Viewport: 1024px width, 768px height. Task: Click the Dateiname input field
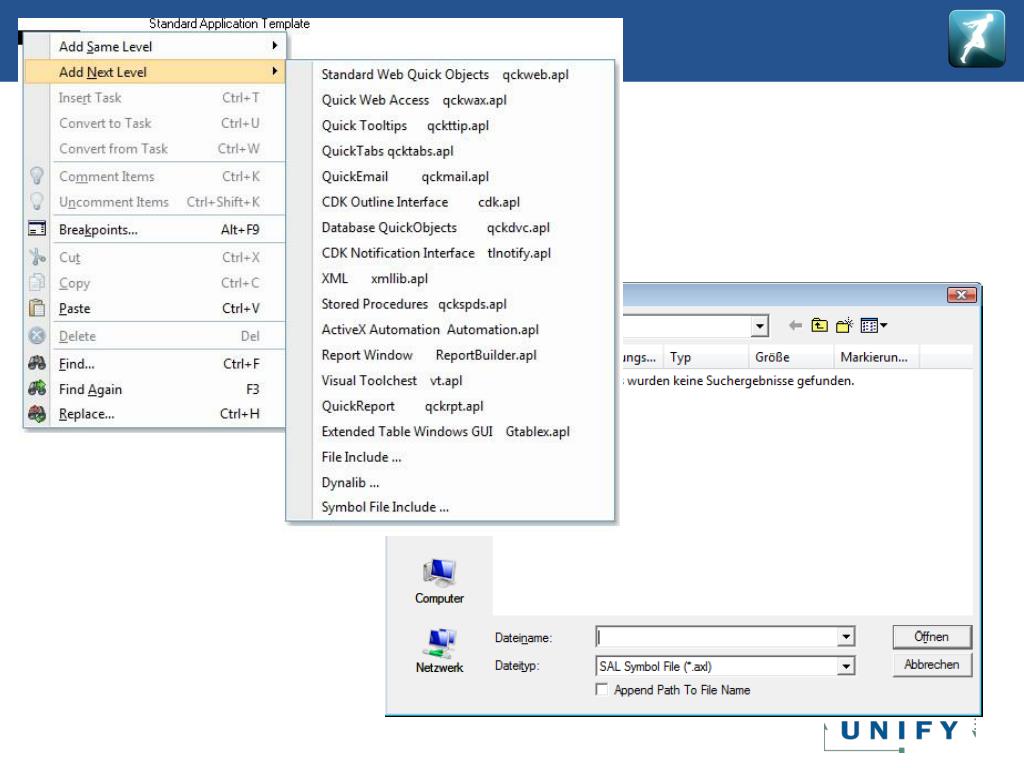coord(716,636)
